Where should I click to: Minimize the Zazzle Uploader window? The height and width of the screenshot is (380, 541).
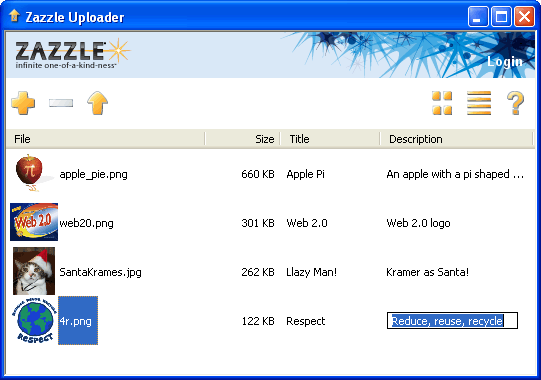click(478, 16)
